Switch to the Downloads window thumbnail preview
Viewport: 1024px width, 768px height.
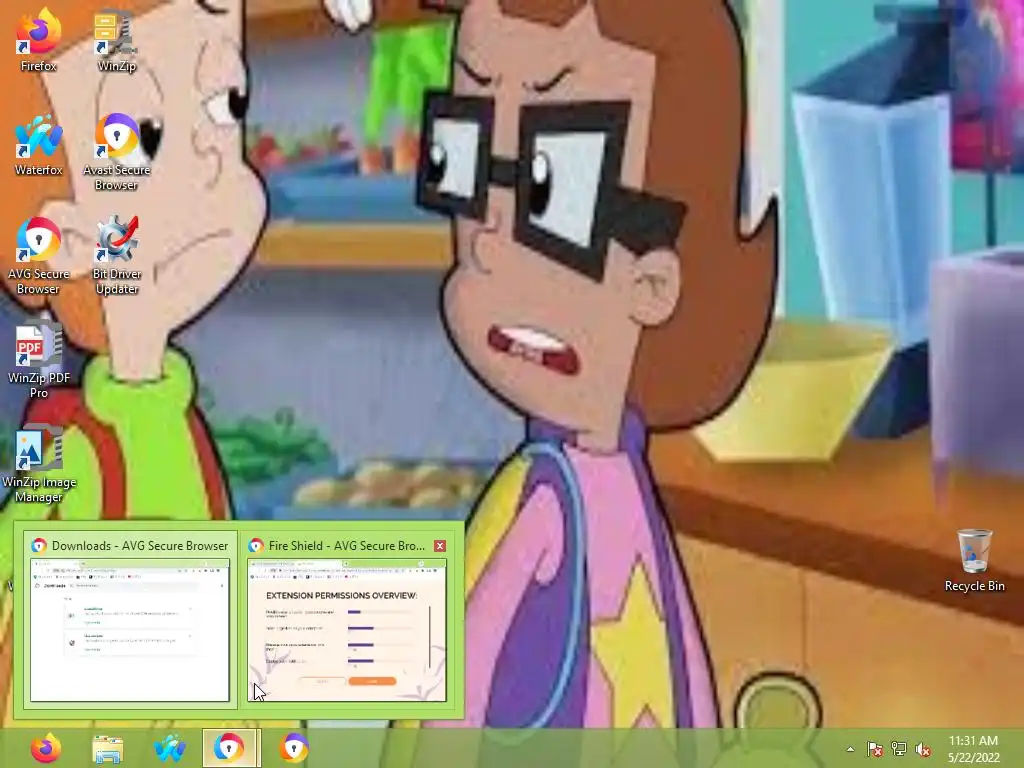(130, 630)
